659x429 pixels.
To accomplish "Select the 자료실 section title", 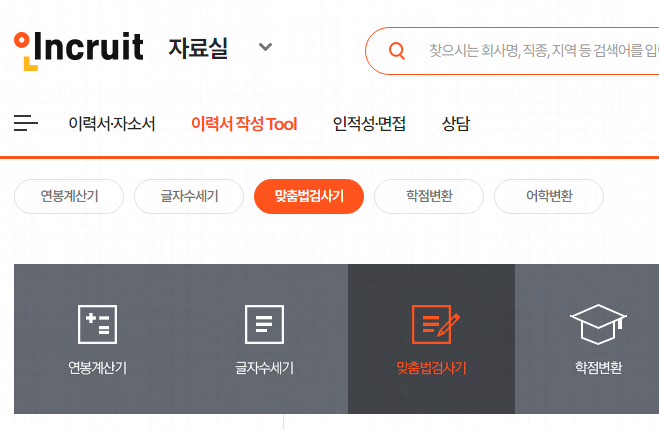I will point(198,48).
